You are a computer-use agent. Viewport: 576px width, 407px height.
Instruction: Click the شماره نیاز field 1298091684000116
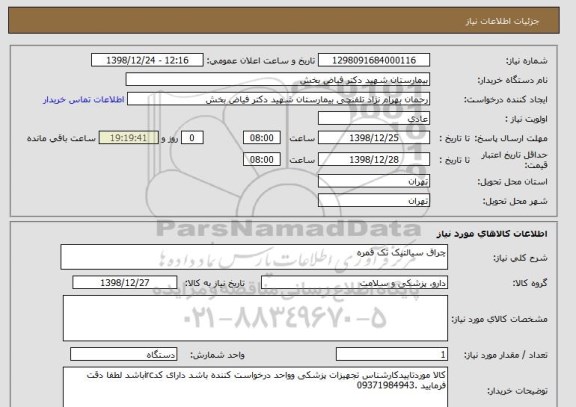coord(374,60)
